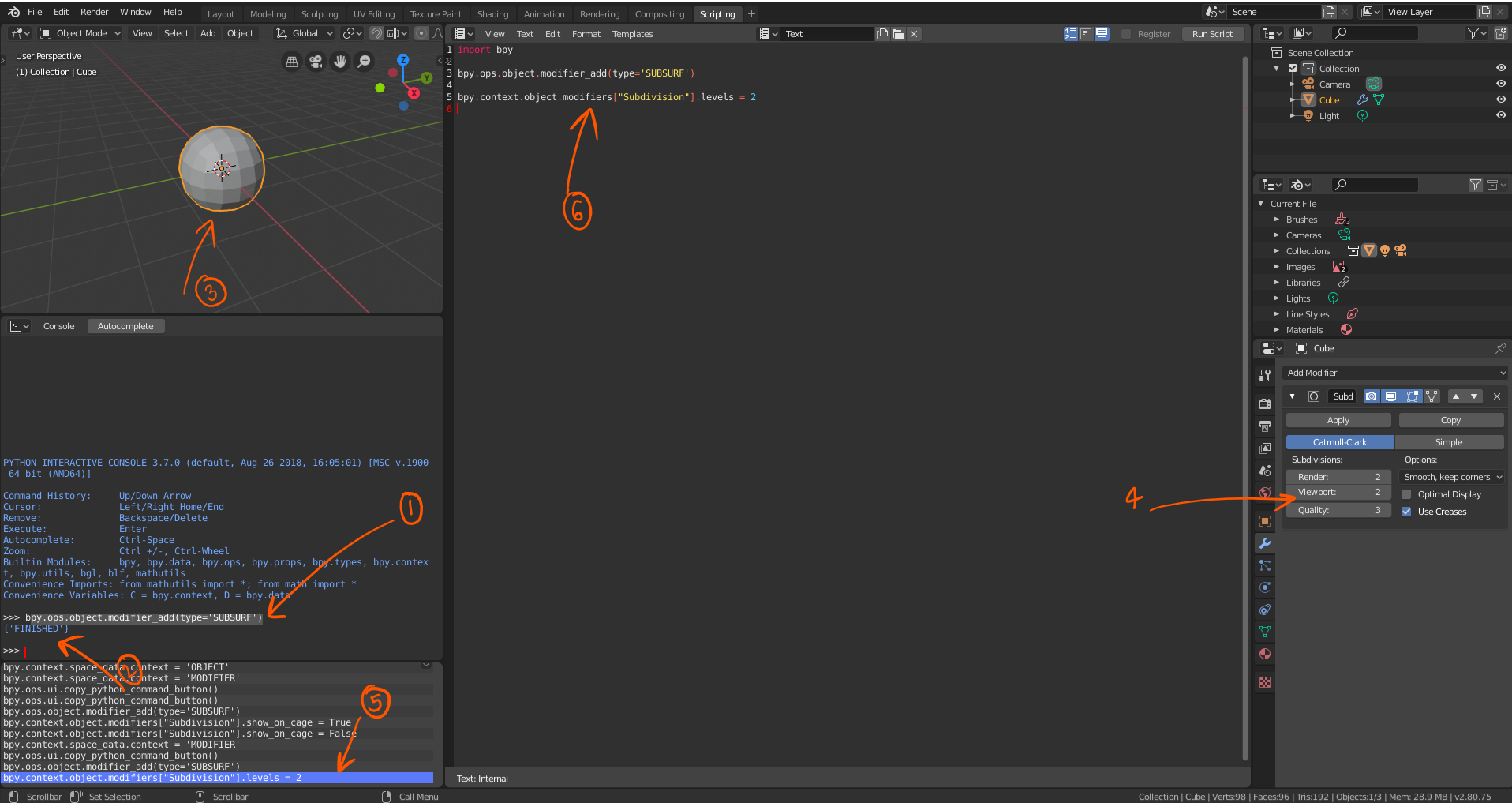
Task: Disable Use Creases for the Subdivision modifier
Action: click(x=1406, y=511)
